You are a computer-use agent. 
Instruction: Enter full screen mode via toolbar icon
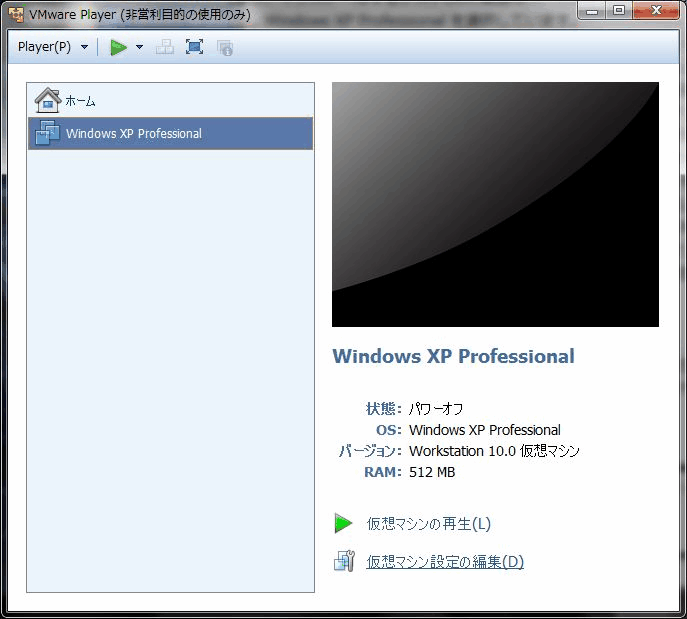pyautogui.click(x=194, y=47)
